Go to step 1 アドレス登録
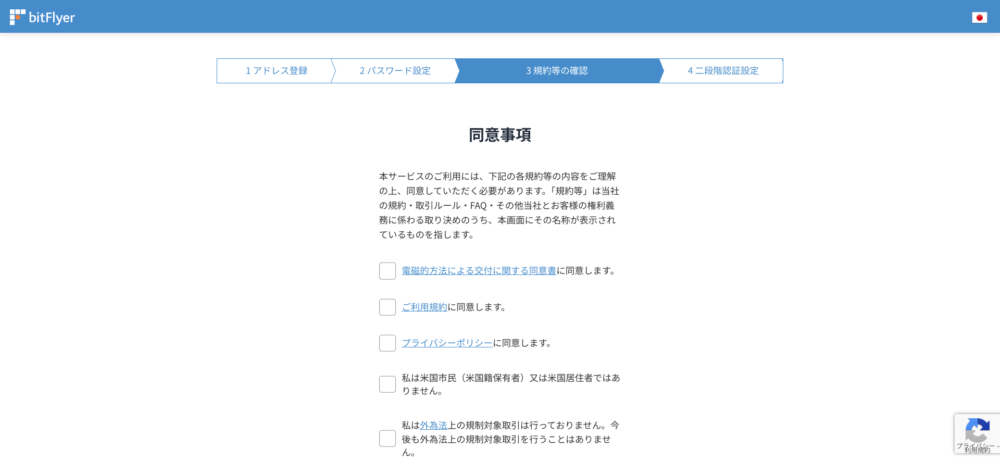 tap(276, 71)
